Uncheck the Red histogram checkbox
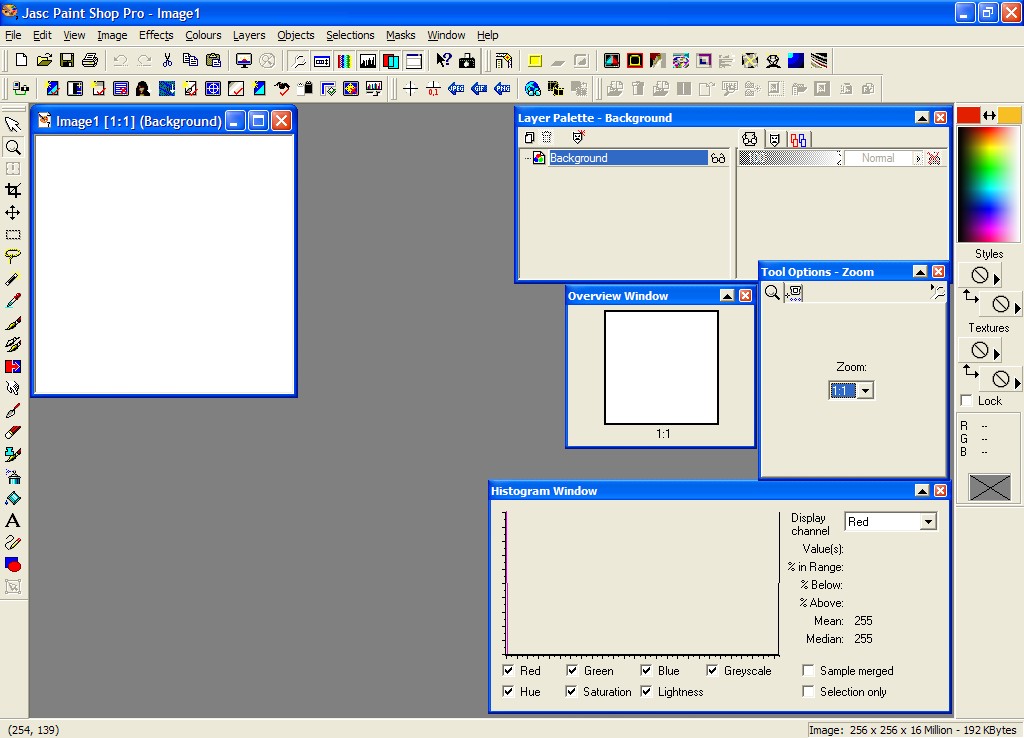 pyautogui.click(x=508, y=670)
